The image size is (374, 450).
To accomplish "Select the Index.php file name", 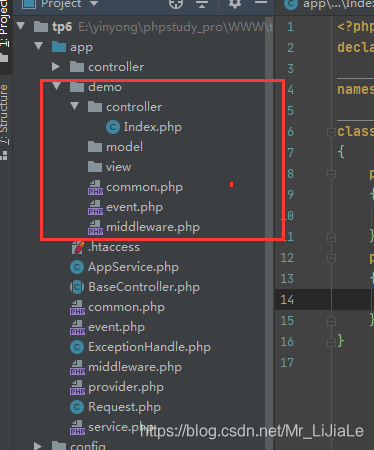I will click(153, 127).
